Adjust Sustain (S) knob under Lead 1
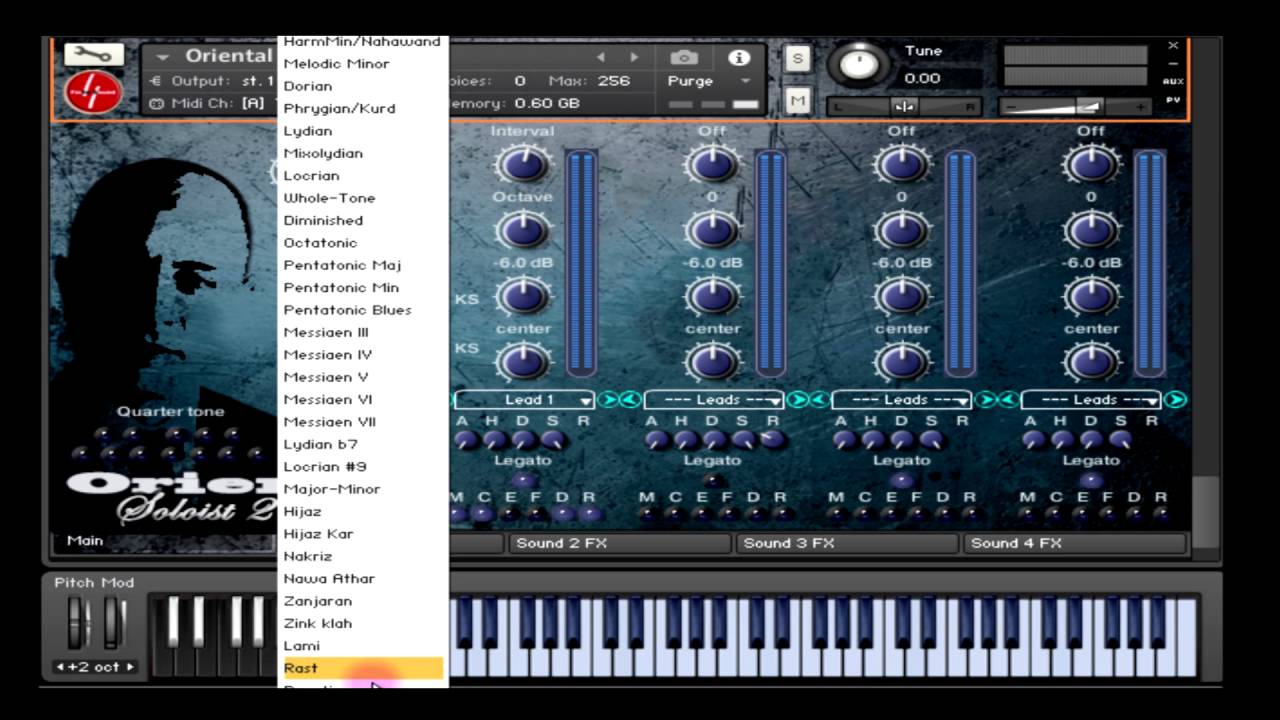The height and width of the screenshot is (720, 1280). pos(553,439)
